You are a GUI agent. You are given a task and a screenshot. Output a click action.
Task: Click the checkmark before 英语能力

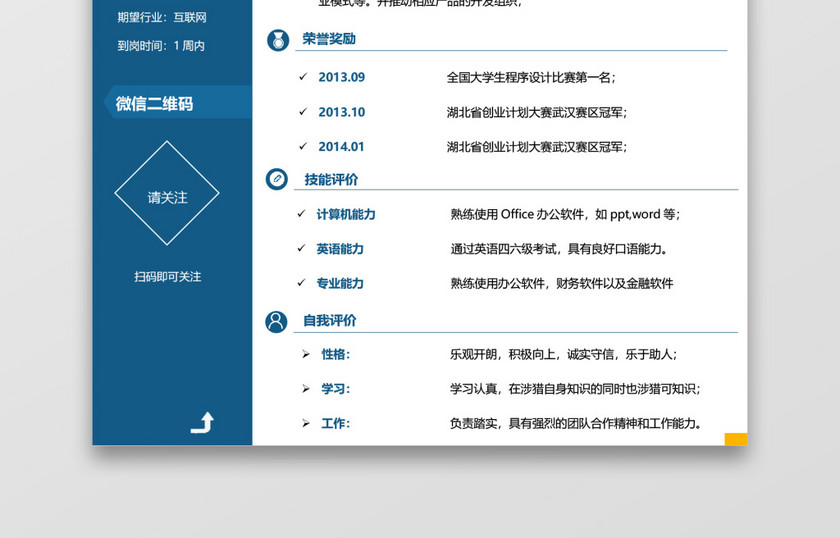coord(302,248)
